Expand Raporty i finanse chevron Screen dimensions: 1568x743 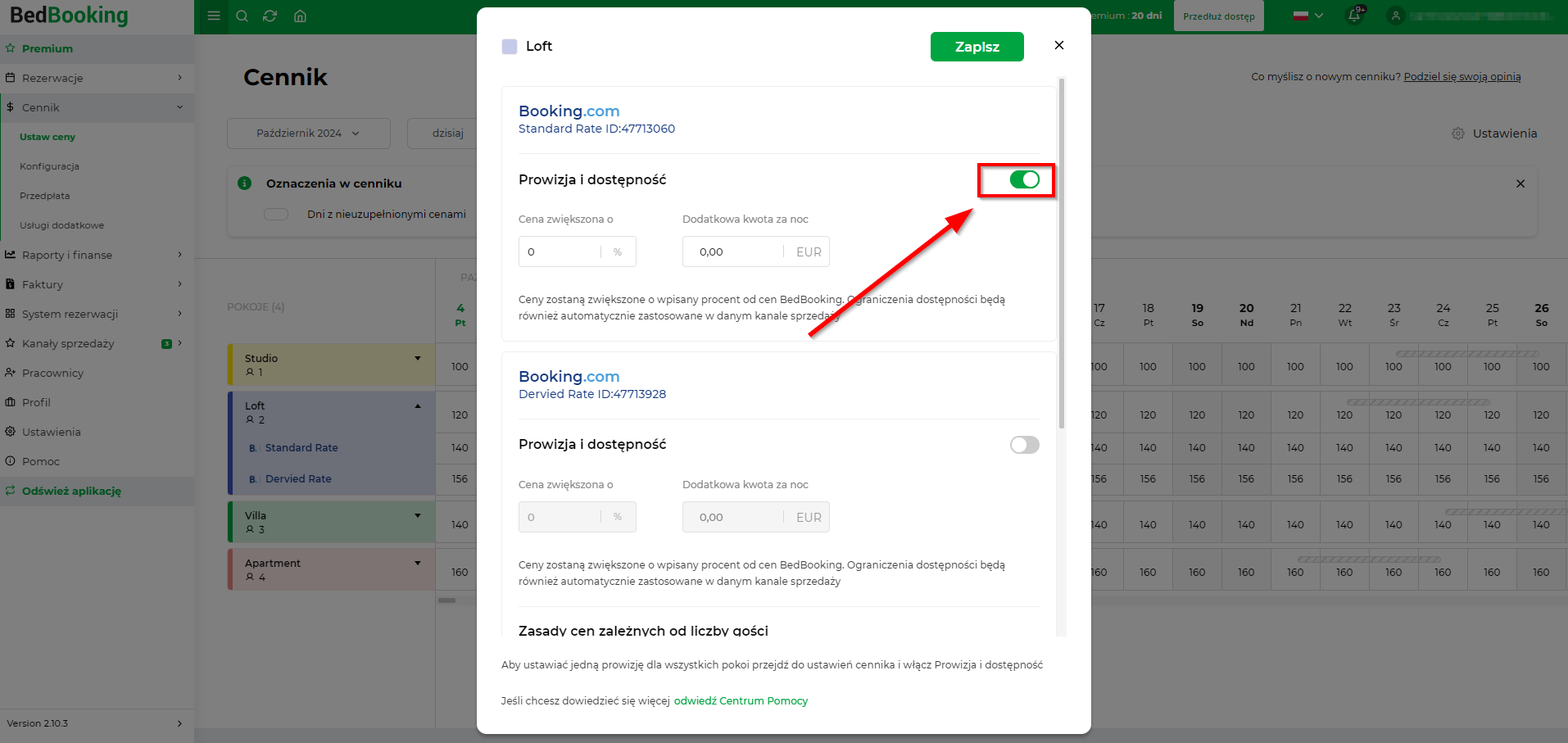[x=179, y=255]
